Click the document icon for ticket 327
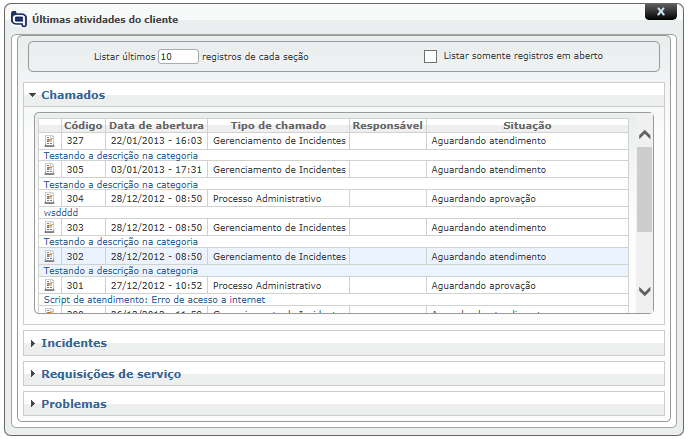Screen dimensions: 688x439 tap(49, 141)
